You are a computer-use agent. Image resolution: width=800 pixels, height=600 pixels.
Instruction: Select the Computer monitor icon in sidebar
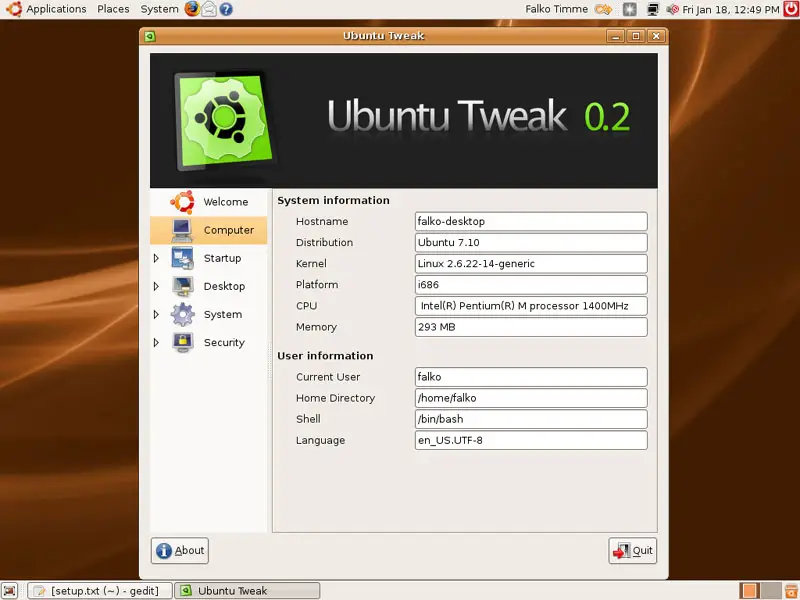point(182,230)
